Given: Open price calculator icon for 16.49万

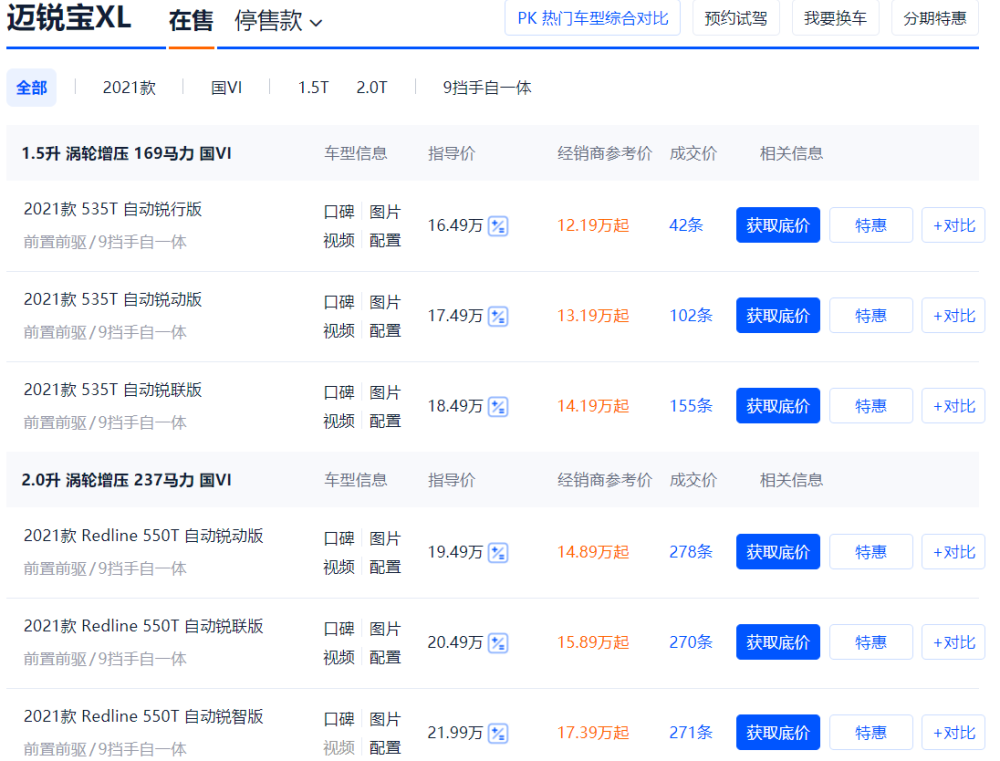Looking at the screenshot, I should (497, 226).
